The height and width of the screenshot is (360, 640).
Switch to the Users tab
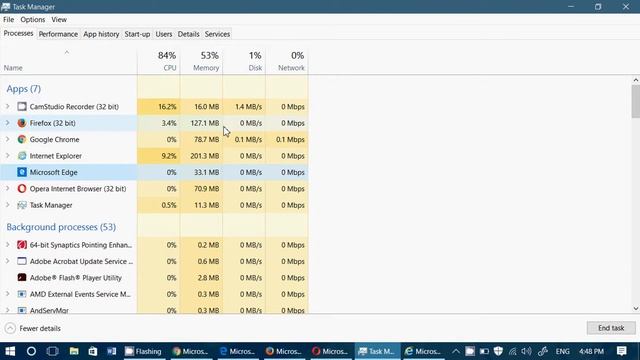164,34
